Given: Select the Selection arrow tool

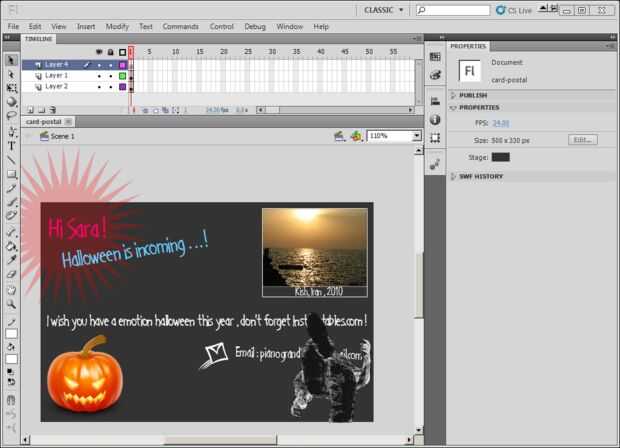Looking at the screenshot, I should click(11, 60).
